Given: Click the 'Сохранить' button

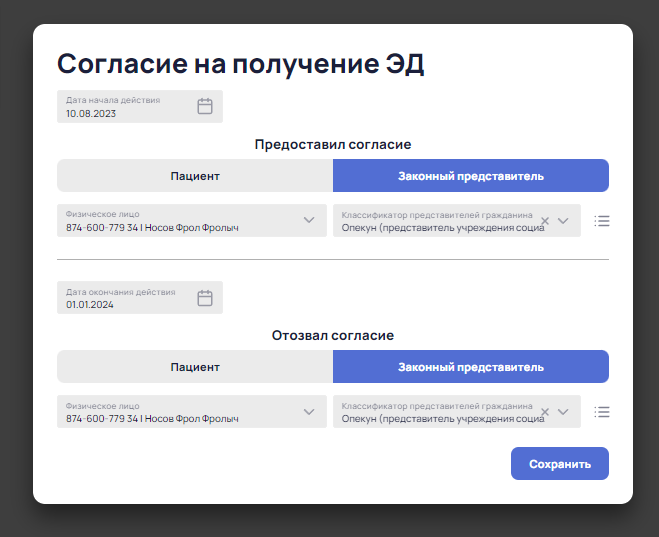Looking at the screenshot, I should (x=560, y=463).
